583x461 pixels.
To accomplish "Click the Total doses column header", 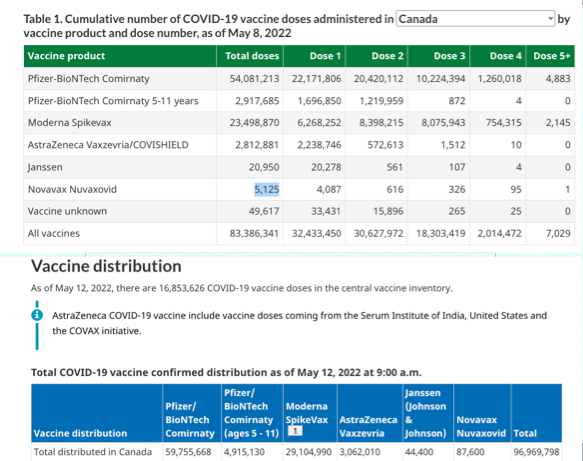I will tap(250, 56).
